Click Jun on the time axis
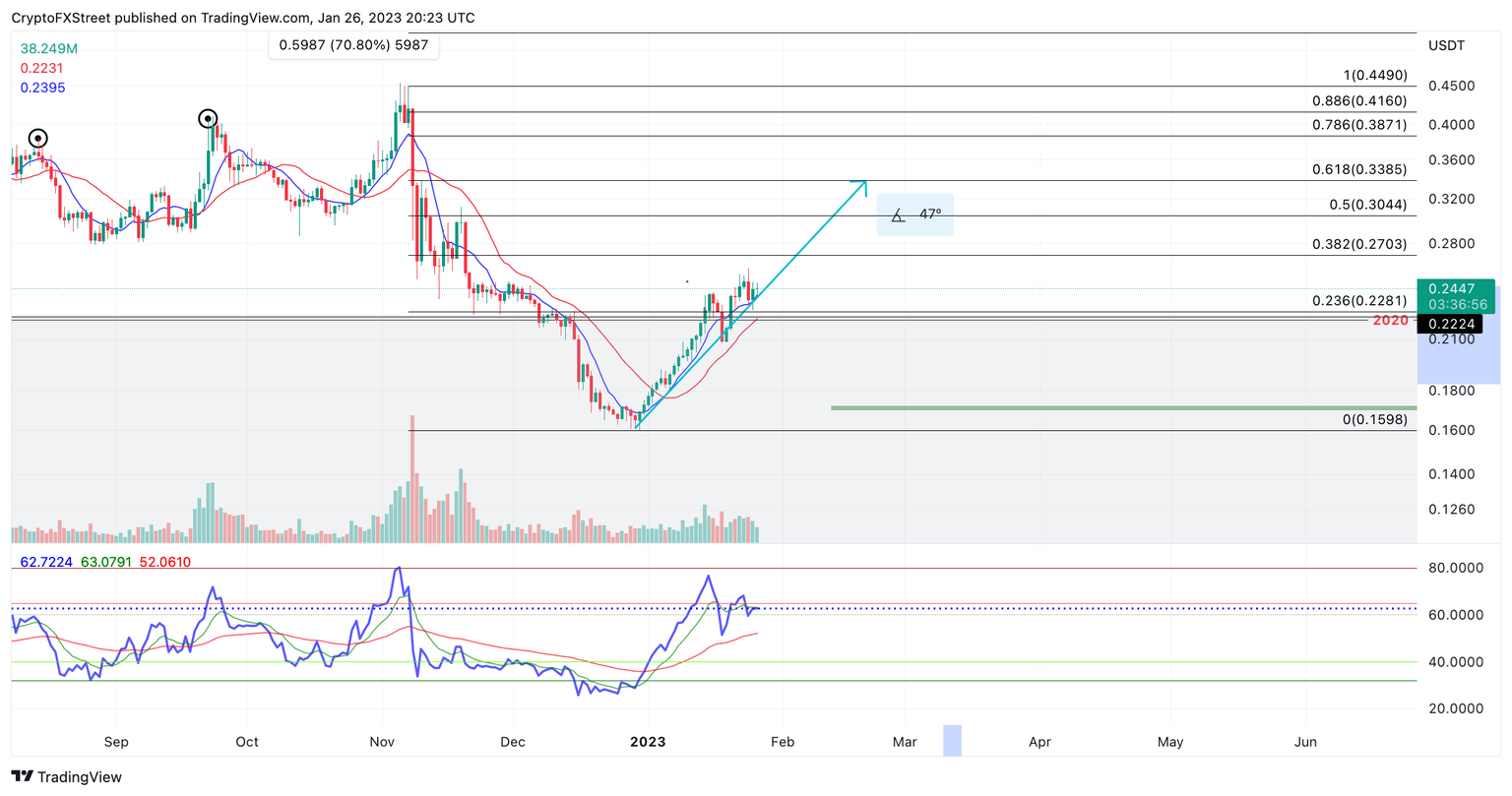 [x=1305, y=742]
